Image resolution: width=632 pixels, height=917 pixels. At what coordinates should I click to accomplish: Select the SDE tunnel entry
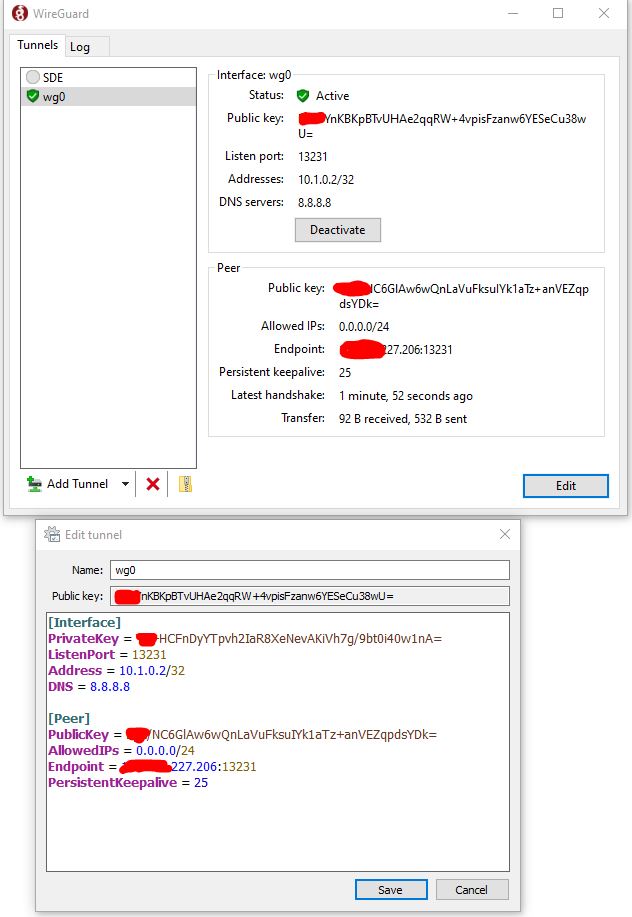click(x=108, y=77)
